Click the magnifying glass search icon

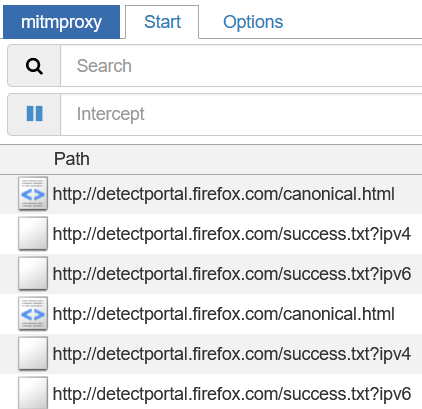(x=34, y=66)
